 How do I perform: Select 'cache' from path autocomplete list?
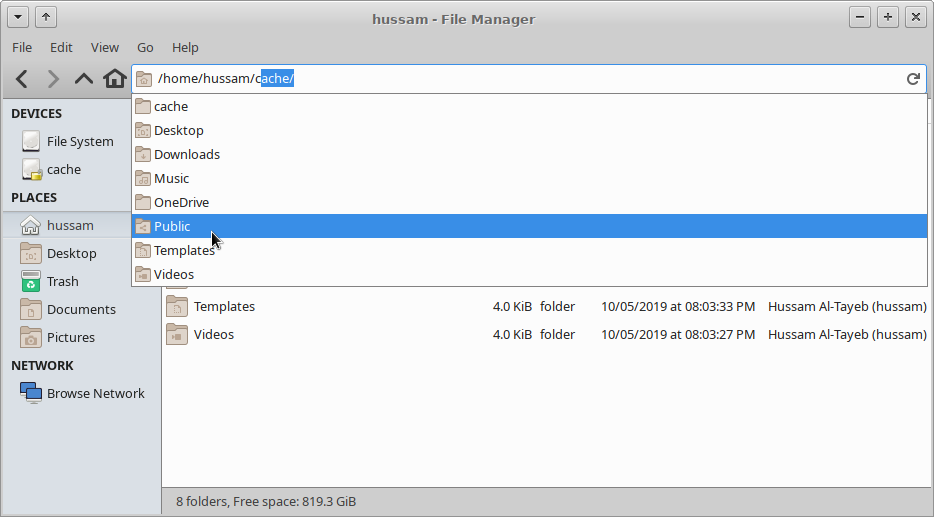click(x=171, y=107)
